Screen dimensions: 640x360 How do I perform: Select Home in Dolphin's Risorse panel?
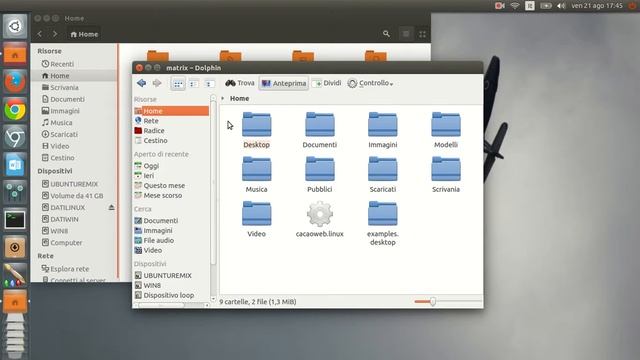click(x=171, y=111)
